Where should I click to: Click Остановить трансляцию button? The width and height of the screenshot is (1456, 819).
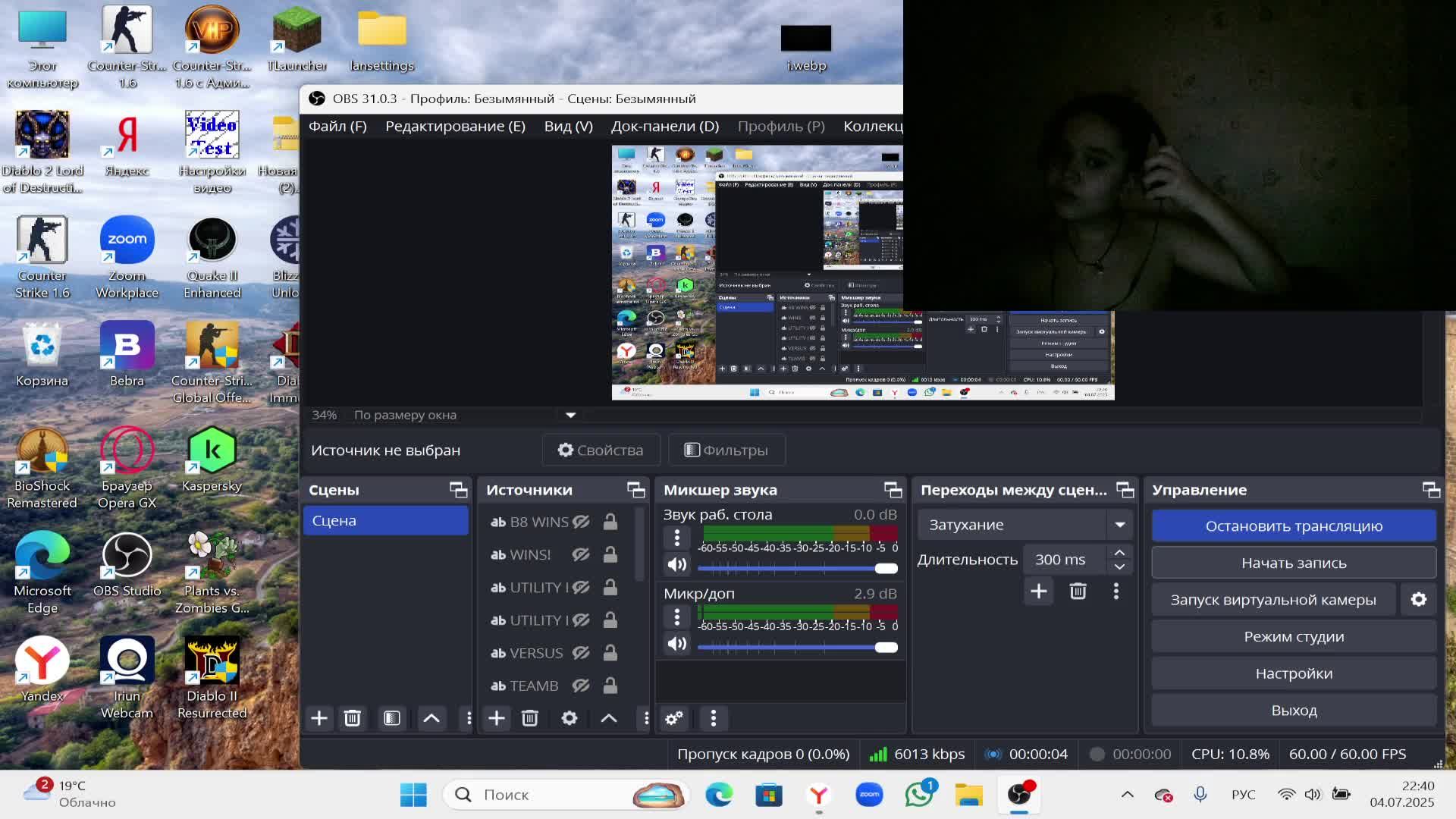(x=1294, y=526)
